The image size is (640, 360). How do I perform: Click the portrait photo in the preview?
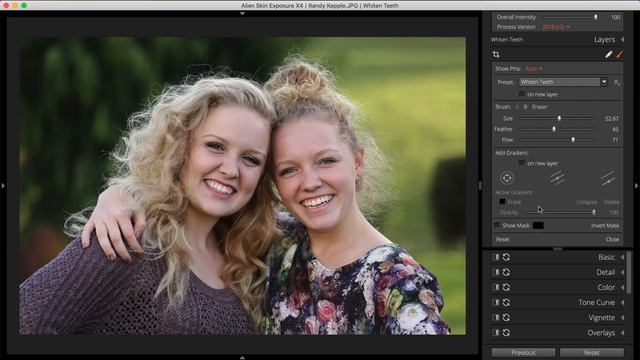point(242,186)
